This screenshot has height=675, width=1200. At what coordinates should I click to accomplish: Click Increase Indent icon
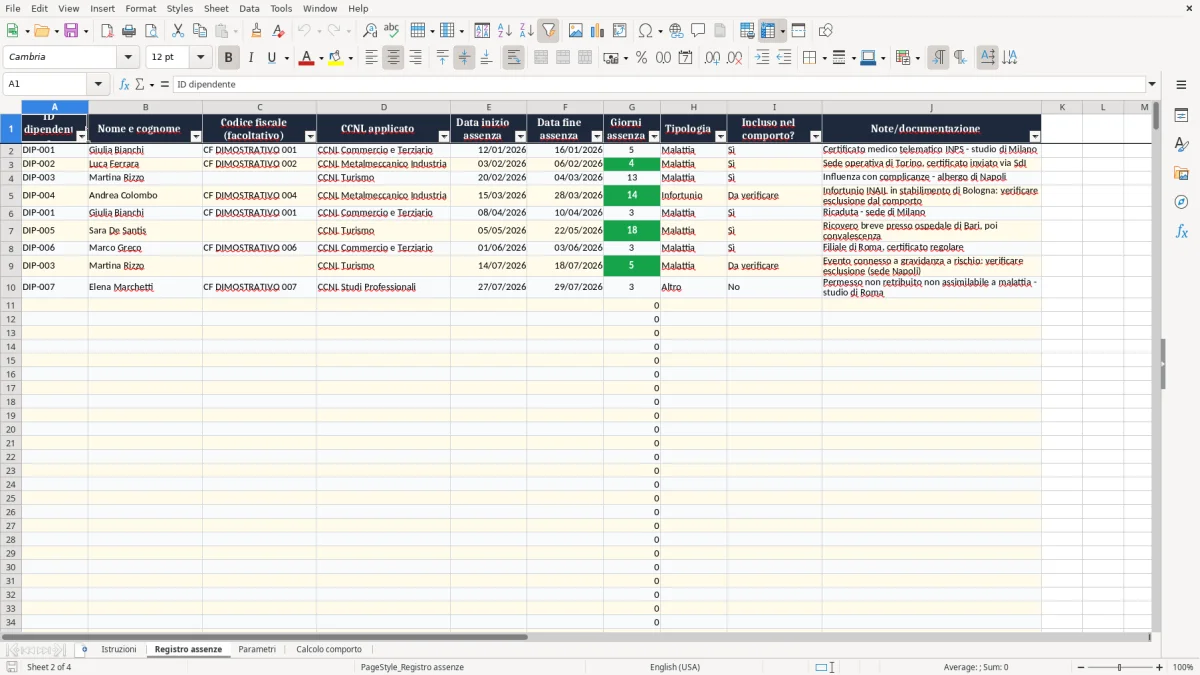pyautogui.click(x=762, y=58)
